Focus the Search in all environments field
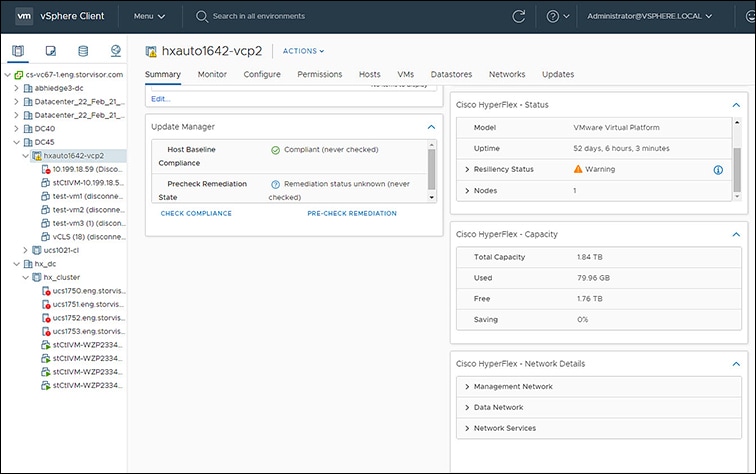The width and height of the screenshot is (756, 474). [259, 16]
